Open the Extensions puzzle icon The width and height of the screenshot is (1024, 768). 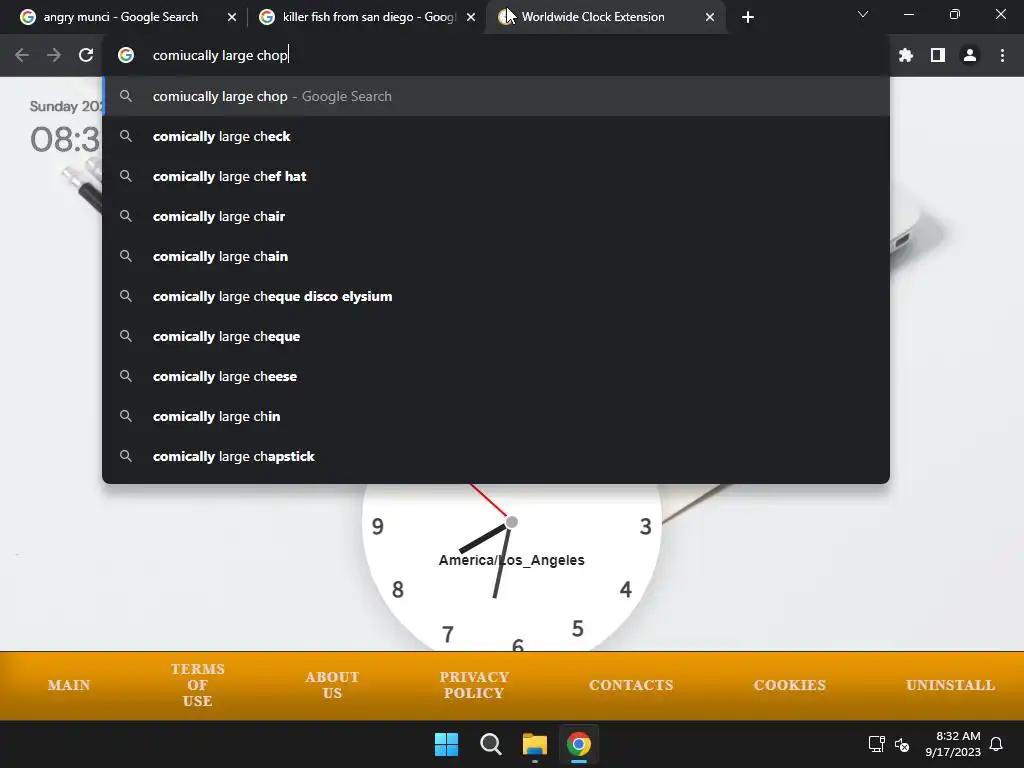click(905, 56)
